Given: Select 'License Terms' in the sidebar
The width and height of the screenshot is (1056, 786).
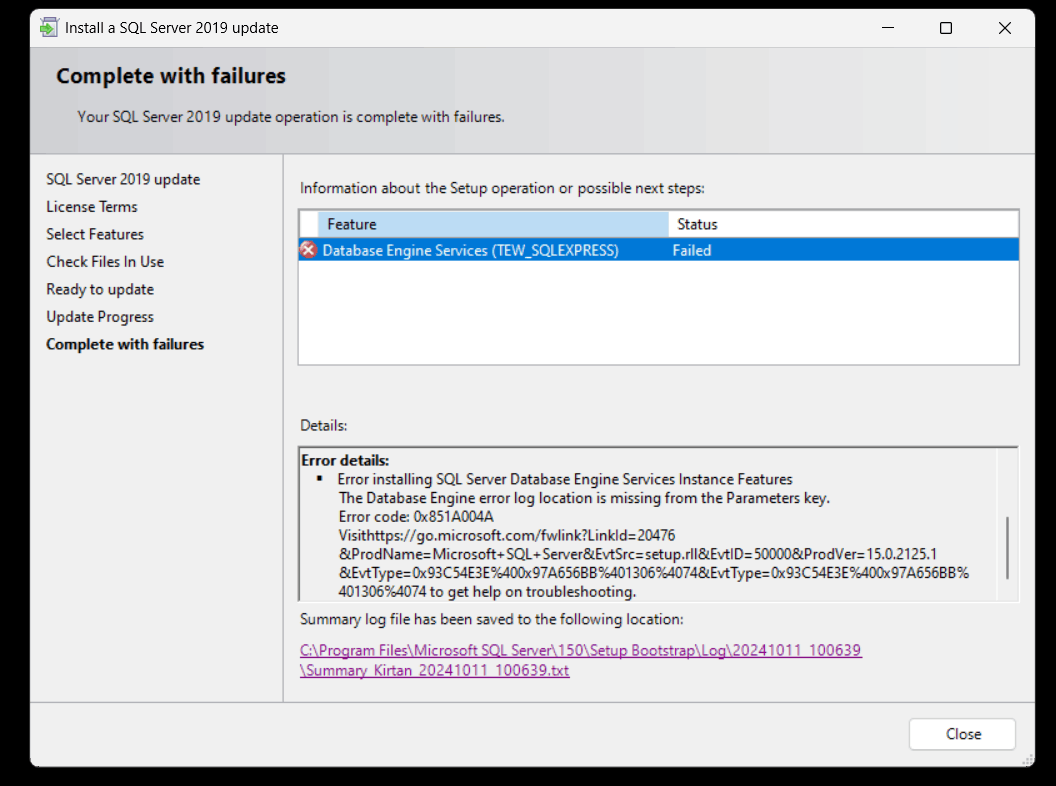Looking at the screenshot, I should [x=92, y=206].
